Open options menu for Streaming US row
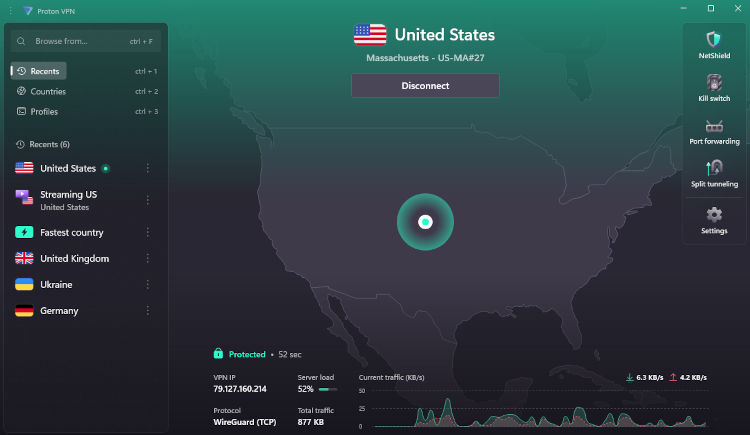Screen dimensions: 750x435 point(148,200)
